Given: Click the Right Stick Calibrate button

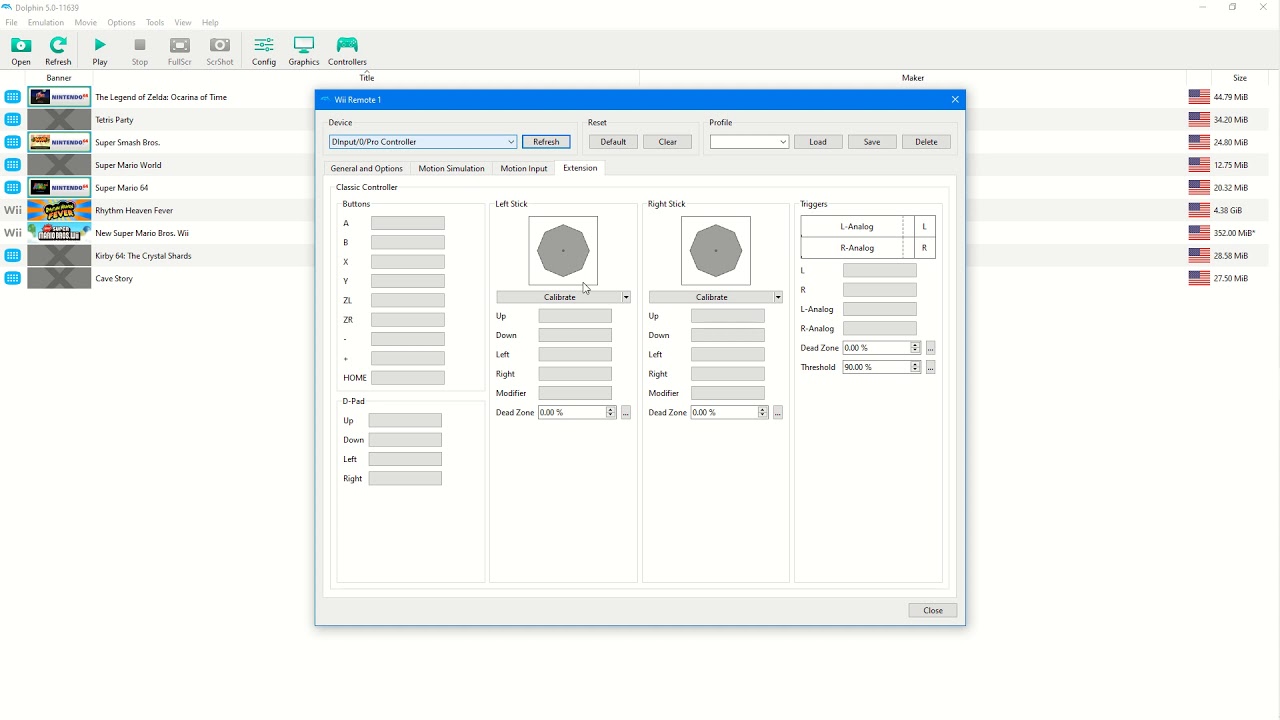Looking at the screenshot, I should (711, 297).
